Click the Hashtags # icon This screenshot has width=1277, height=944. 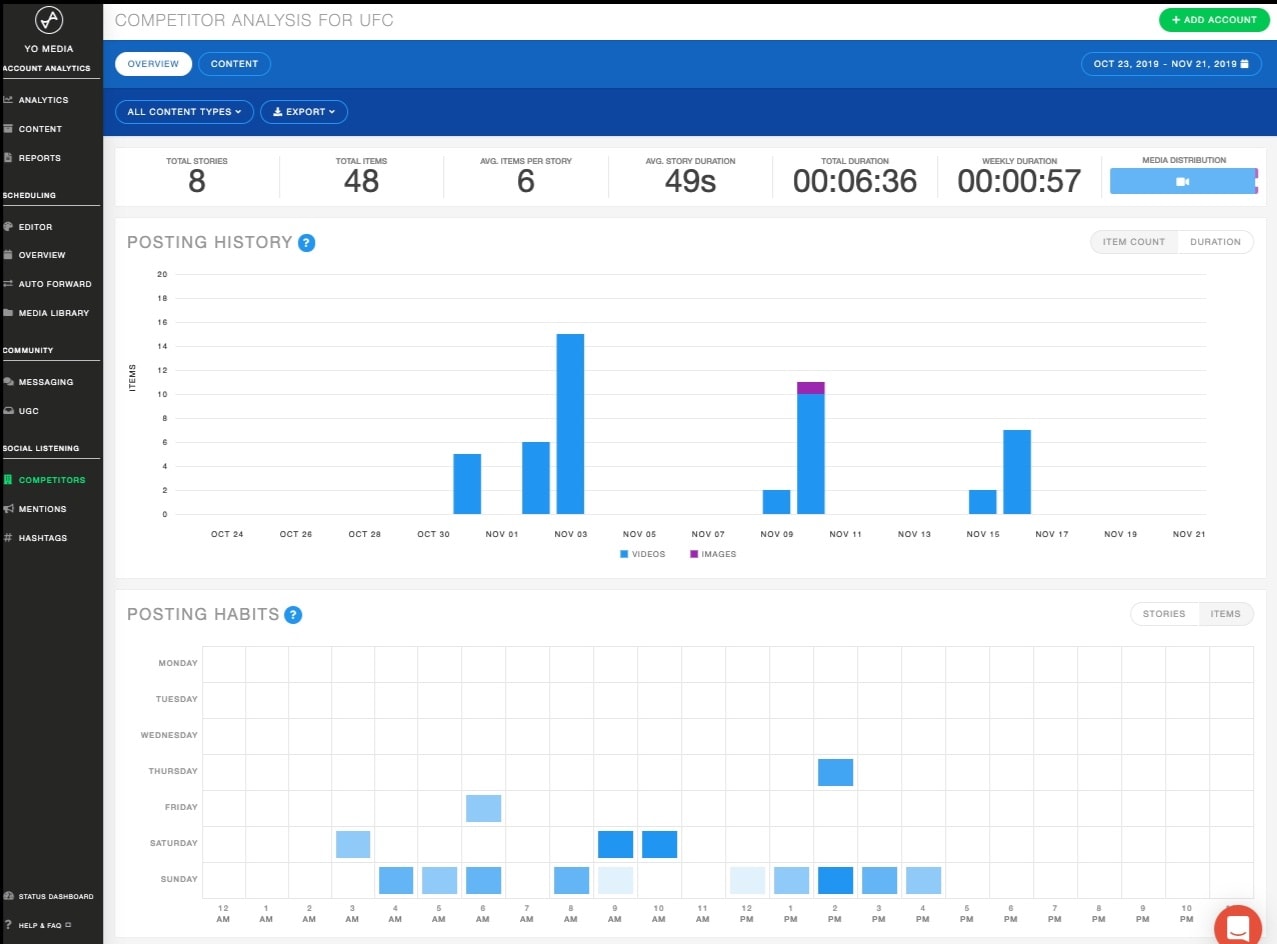pos(8,538)
